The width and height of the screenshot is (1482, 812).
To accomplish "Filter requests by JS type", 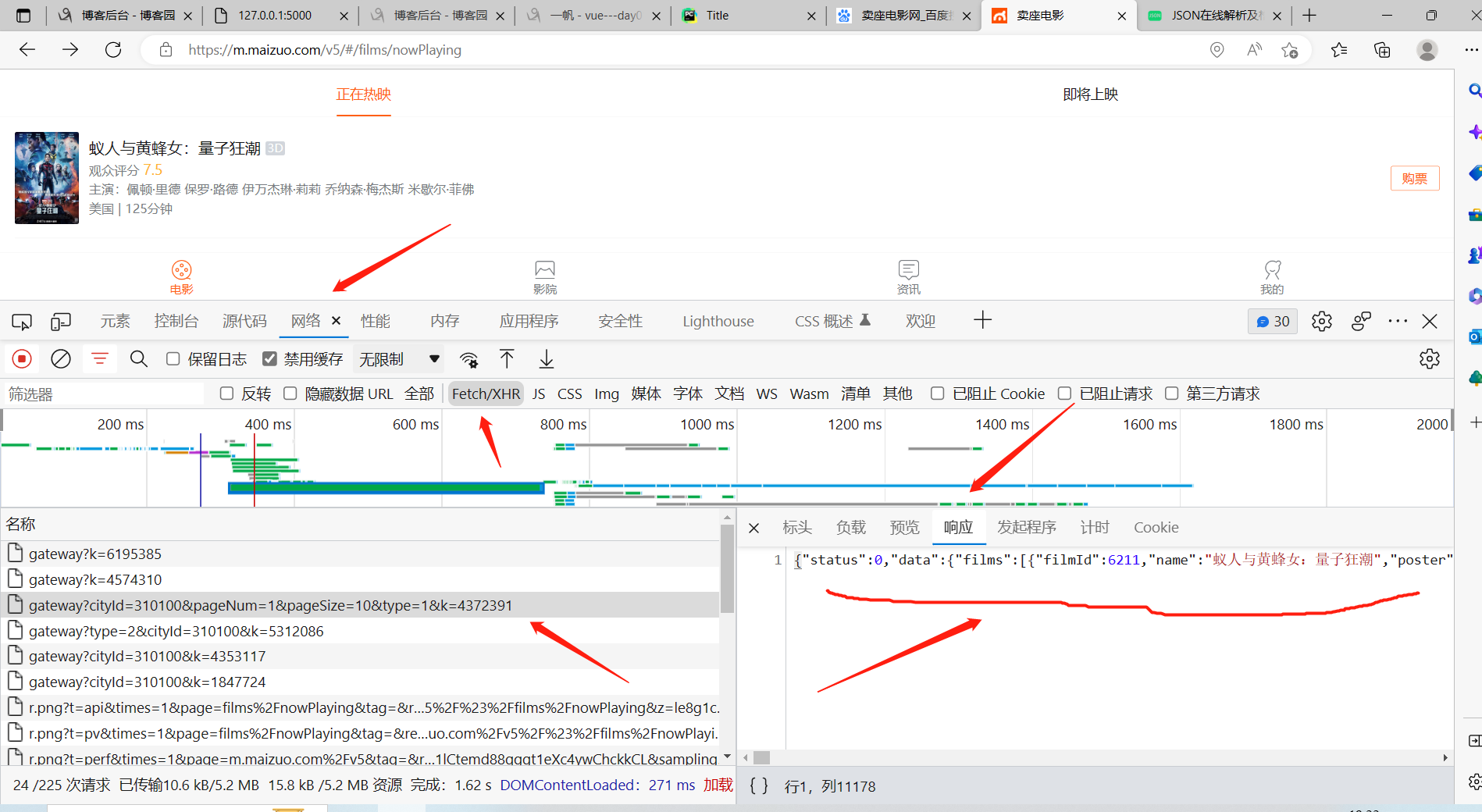I will [x=539, y=394].
